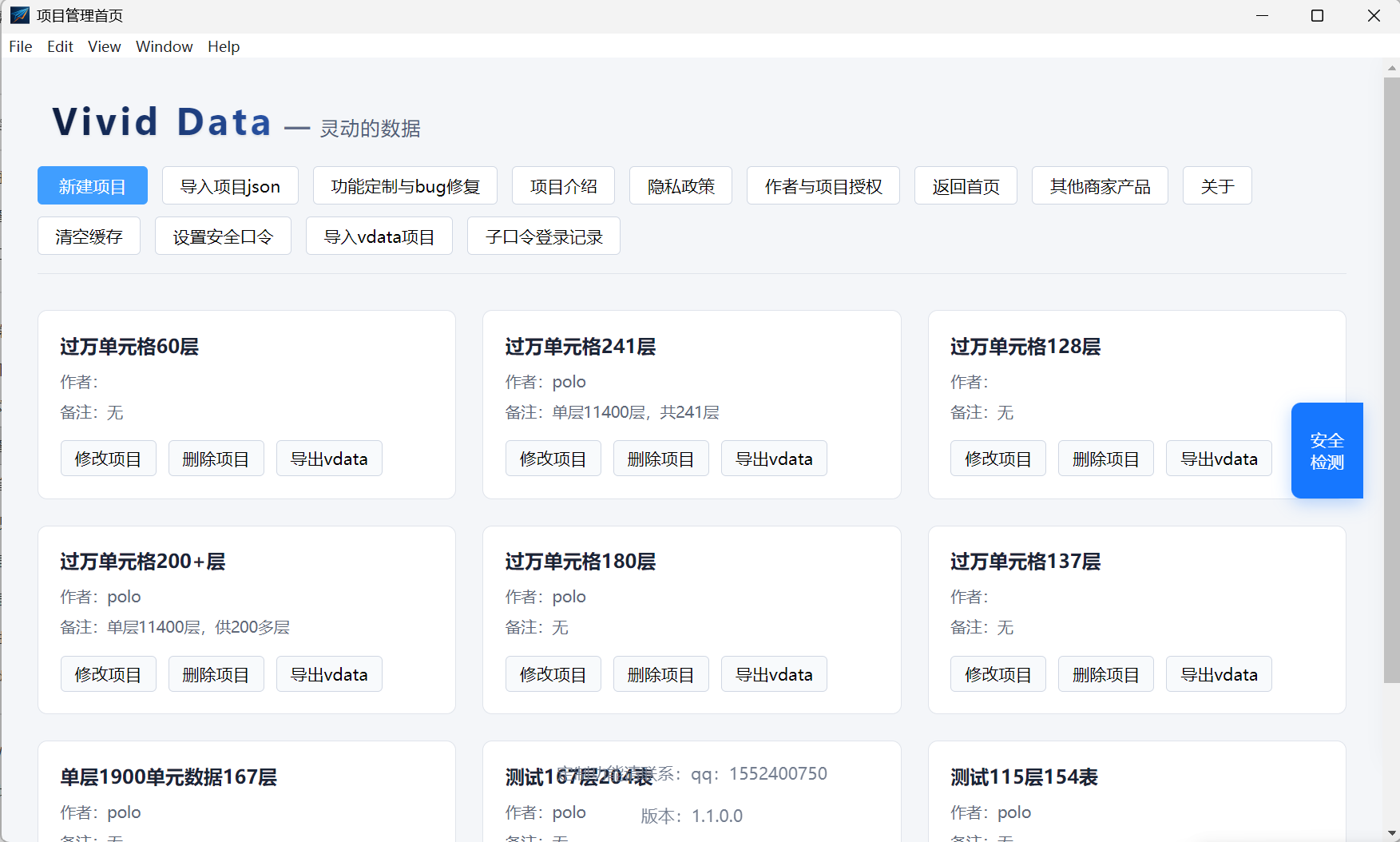The width and height of the screenshot is (1400, 842).
Task: Click note text 单层11400层，共241层
Action: tap(636, 412)
